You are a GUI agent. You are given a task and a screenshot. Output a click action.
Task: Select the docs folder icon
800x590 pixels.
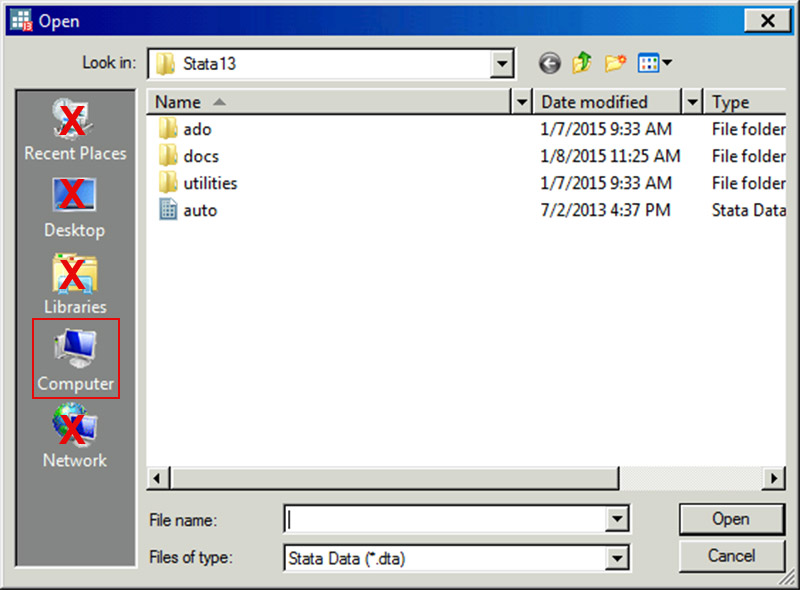pyautogui.click(x=167, y=156)
